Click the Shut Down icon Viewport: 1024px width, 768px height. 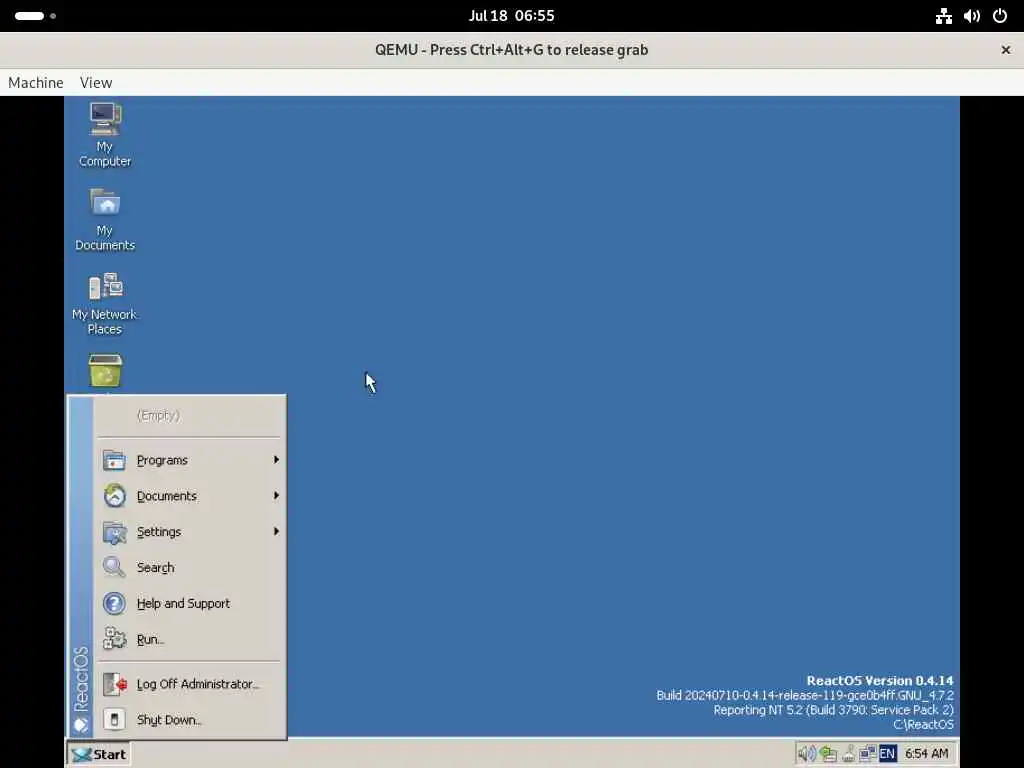(x=114, y=720)
